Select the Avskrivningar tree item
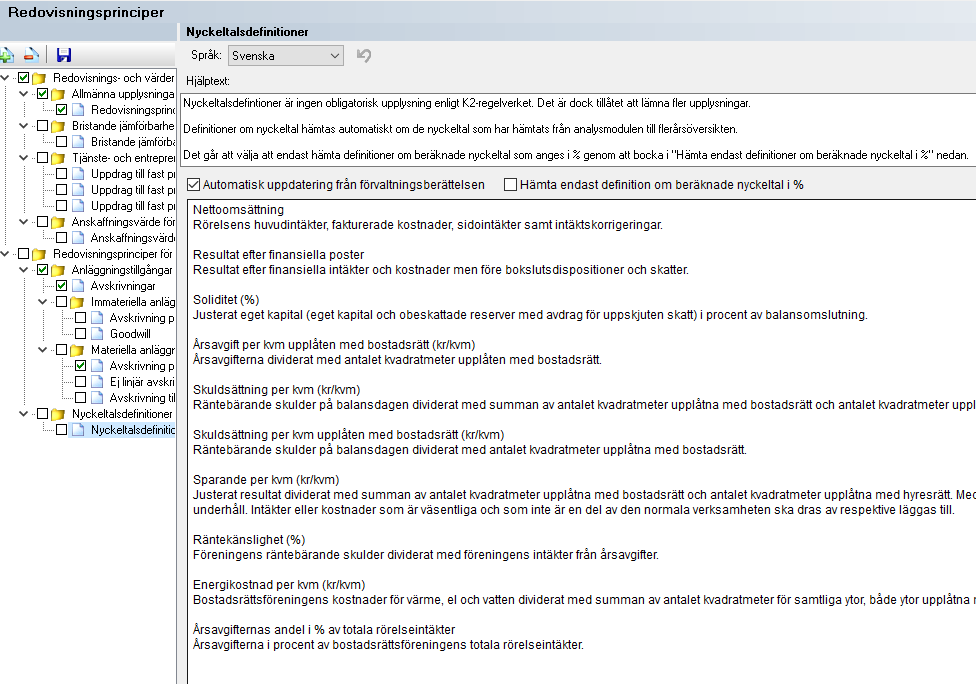Viewport: 976px width, 684px height. tap(123, 286)
